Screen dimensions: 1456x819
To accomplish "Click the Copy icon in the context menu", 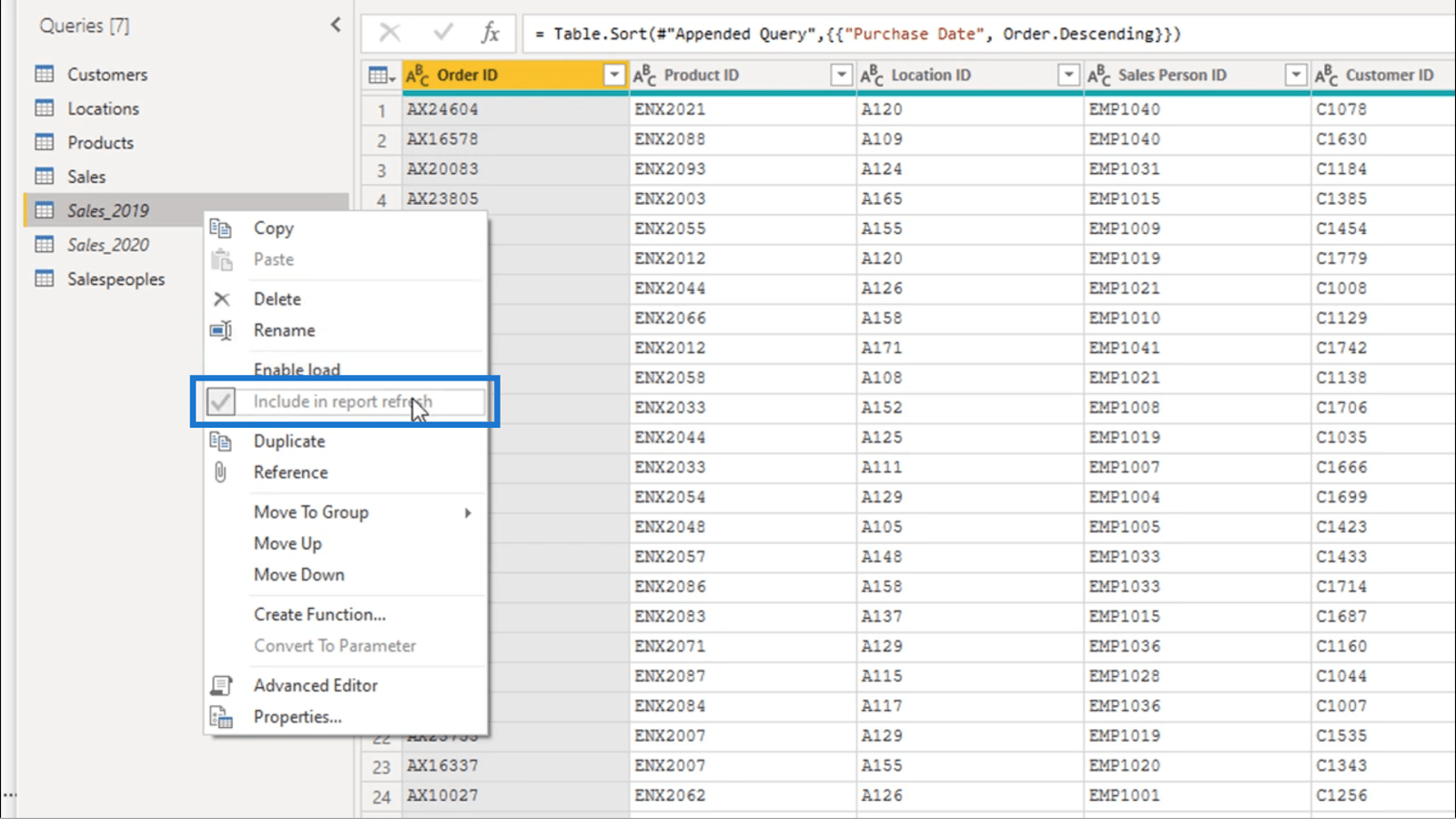I will (221, 228).
